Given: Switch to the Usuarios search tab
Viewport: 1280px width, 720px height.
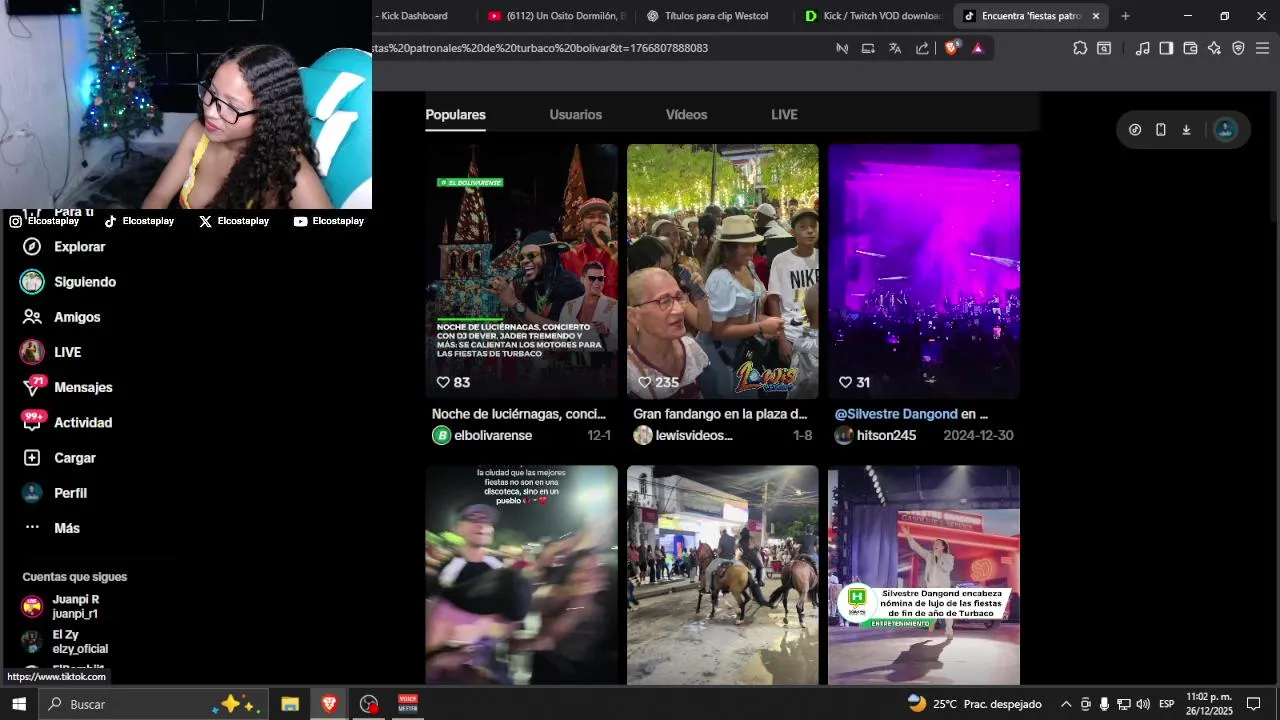Looking at the screenshot, I should click(575, 115).
